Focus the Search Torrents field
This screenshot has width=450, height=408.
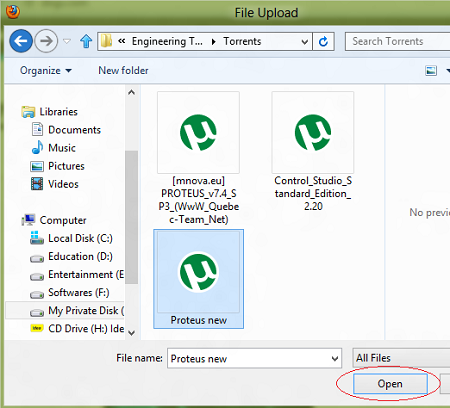[398, 41]
